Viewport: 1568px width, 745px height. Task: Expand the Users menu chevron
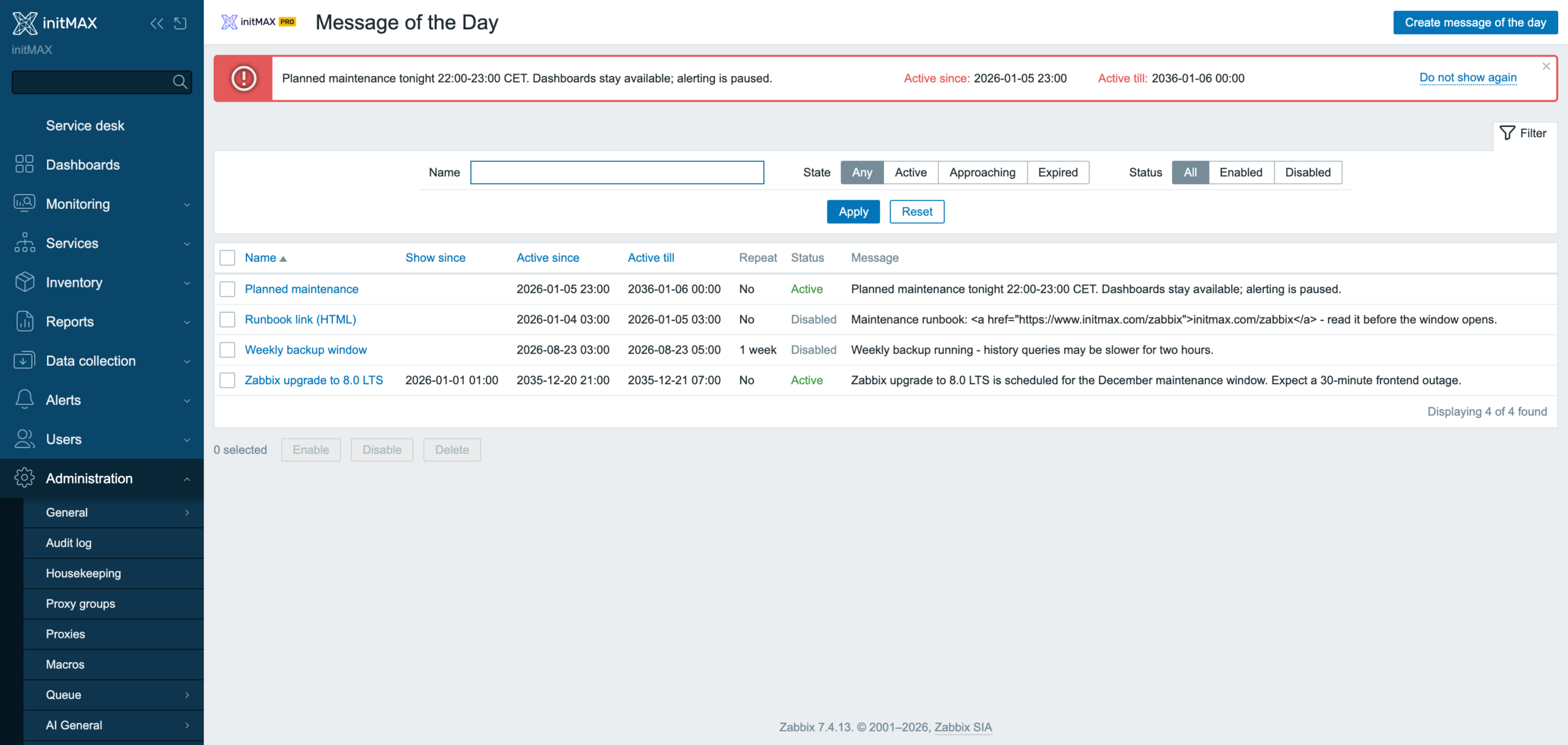pyautogui.click(x=187, y=440)
